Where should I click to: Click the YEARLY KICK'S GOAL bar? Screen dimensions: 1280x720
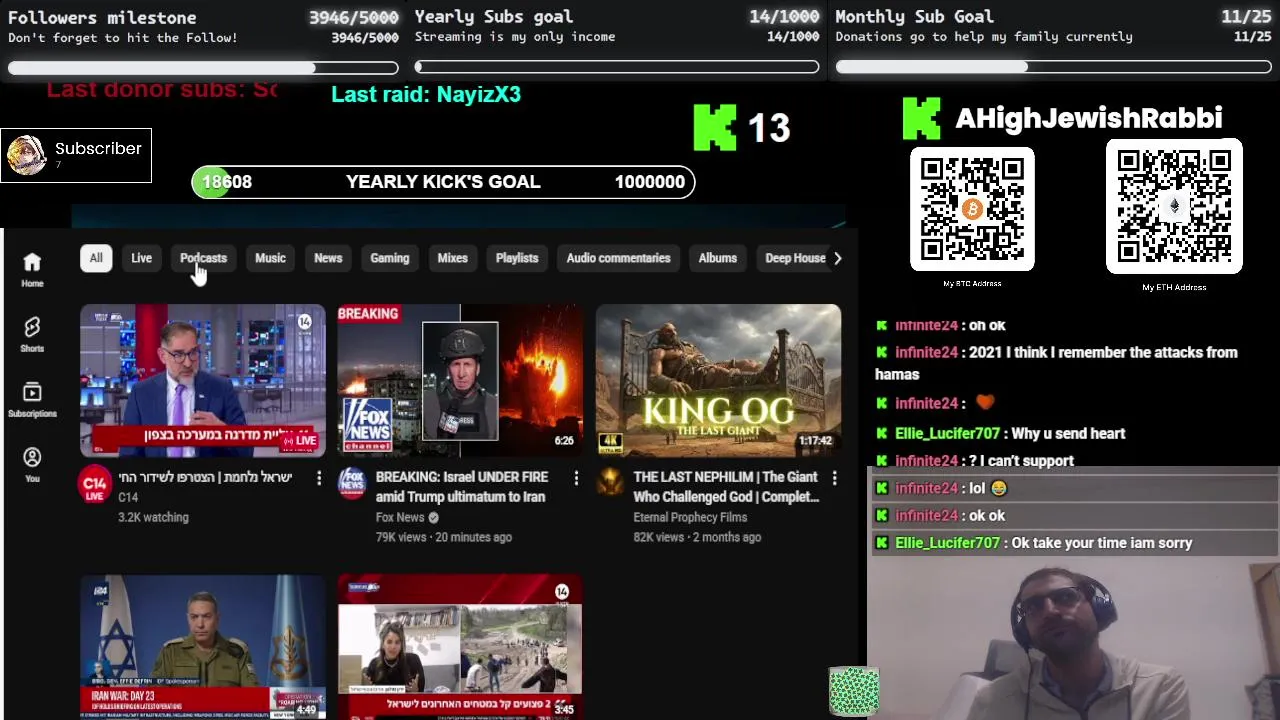point(443,182)
